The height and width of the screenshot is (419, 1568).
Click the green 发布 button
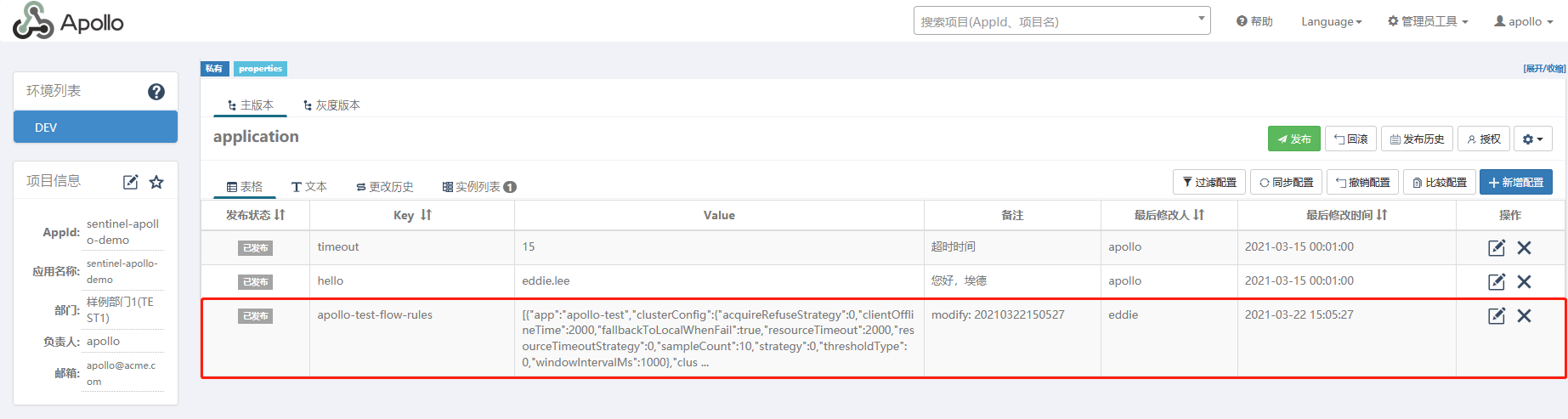tap(1293, 139)
